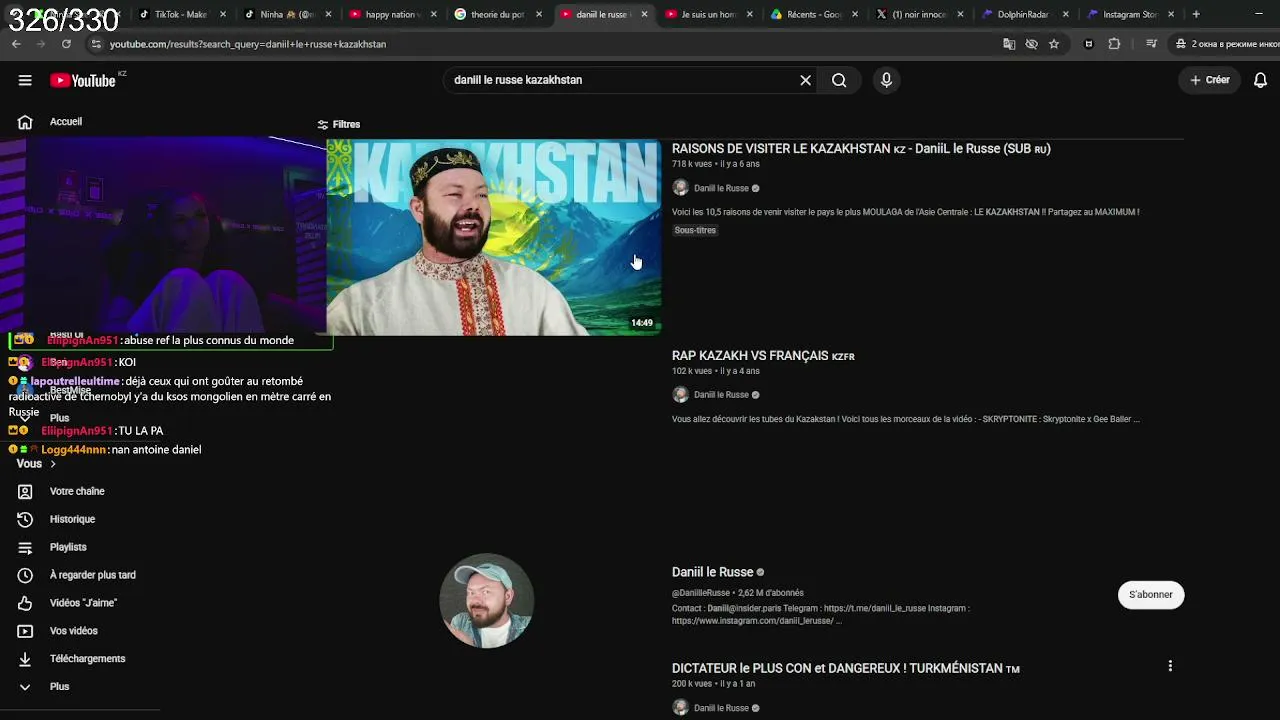Viewport: 1280px width, 720px height.
Task: Switch to the Ninha tab
Action: [285, 15]
